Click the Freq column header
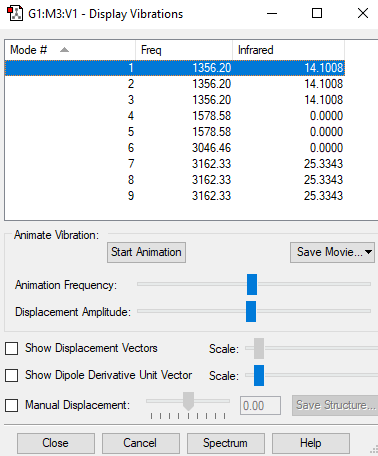Viewport: 378px width, 456px height. 184,50
